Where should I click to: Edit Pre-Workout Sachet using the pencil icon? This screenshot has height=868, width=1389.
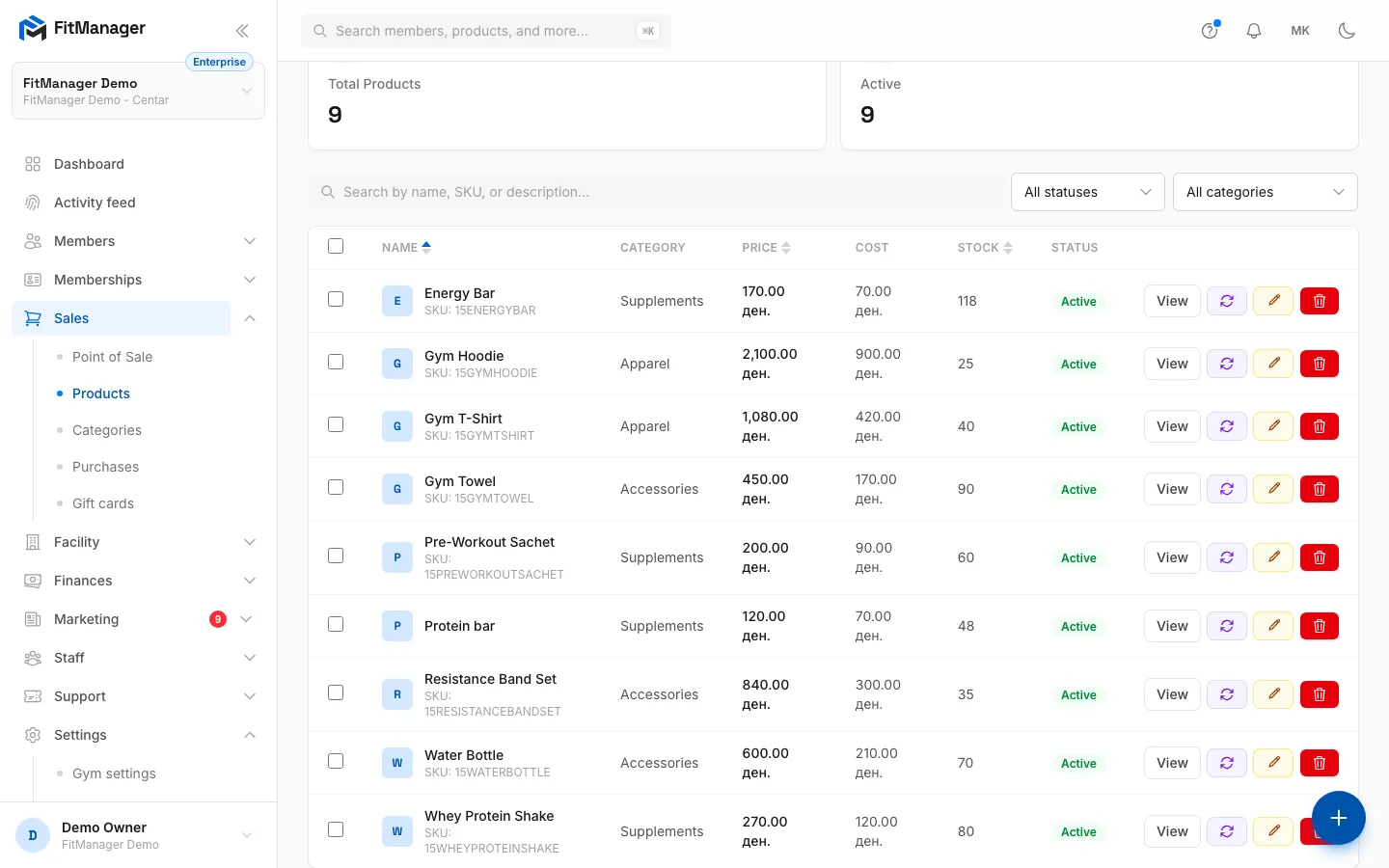(x=1273, y=557)
